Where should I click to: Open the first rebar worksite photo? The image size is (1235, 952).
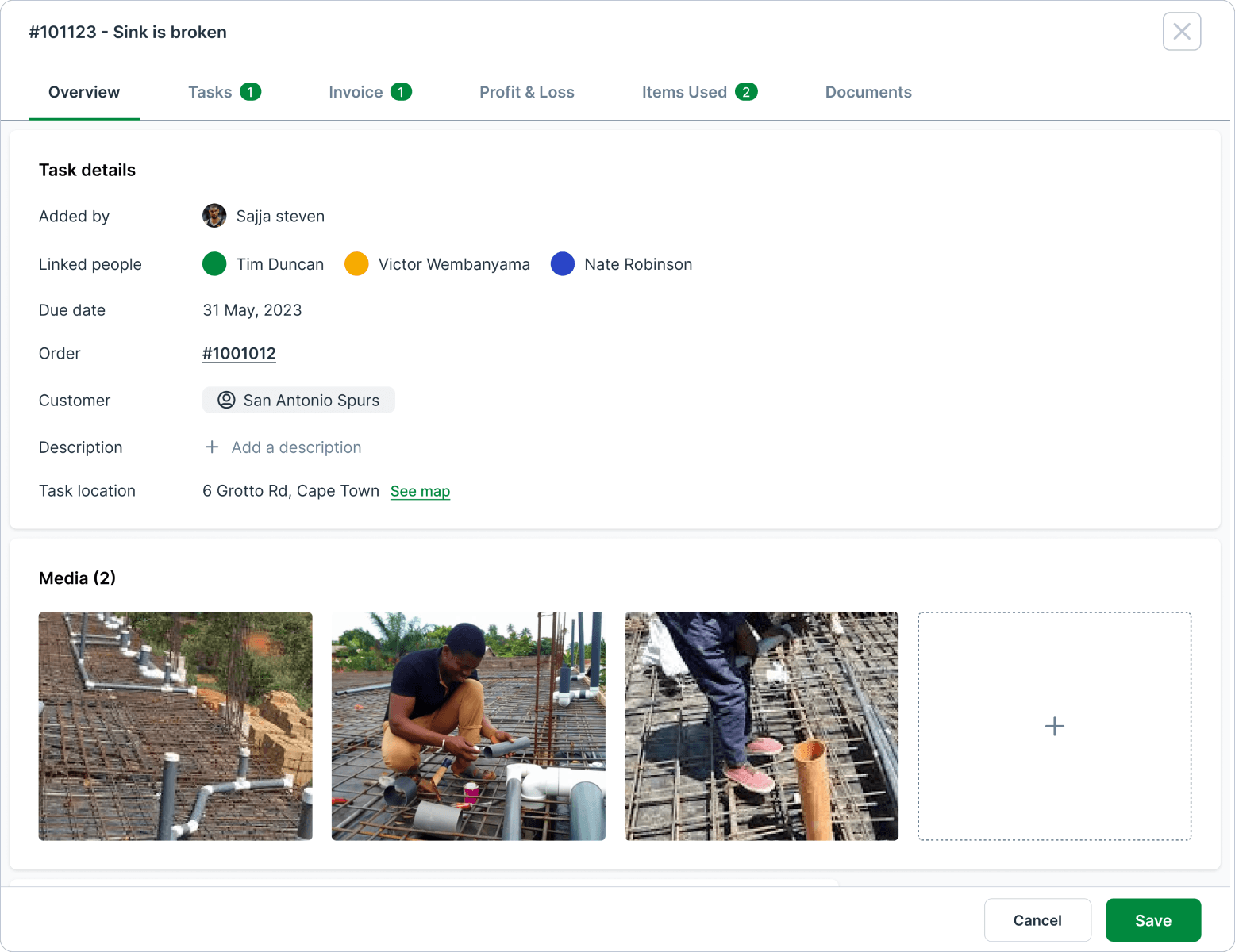(175, 725)
